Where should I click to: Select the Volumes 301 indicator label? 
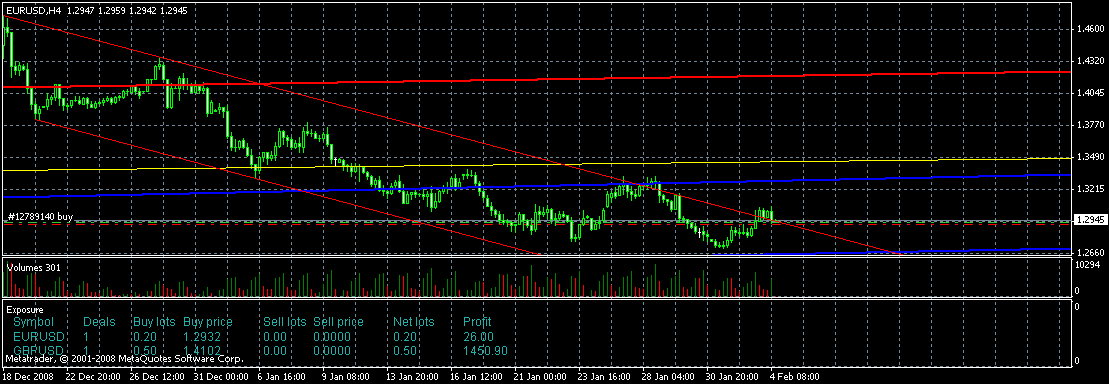click(33, 267)
